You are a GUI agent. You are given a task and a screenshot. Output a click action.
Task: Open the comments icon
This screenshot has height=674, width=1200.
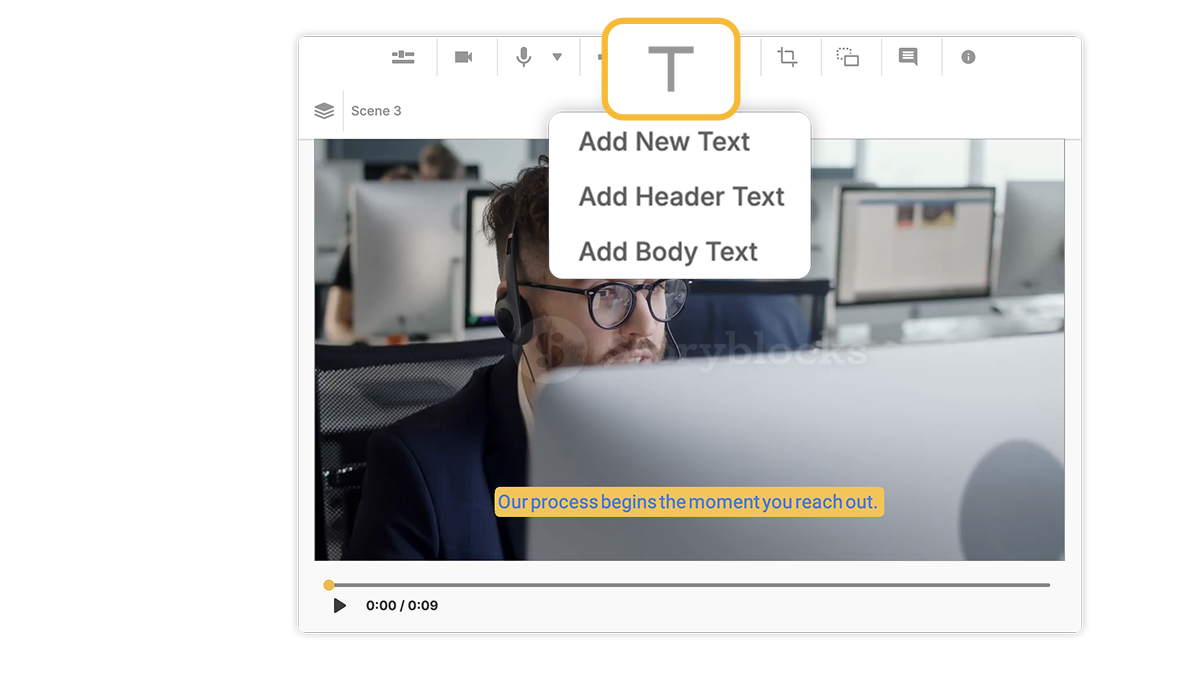click(x=909, y=57)
